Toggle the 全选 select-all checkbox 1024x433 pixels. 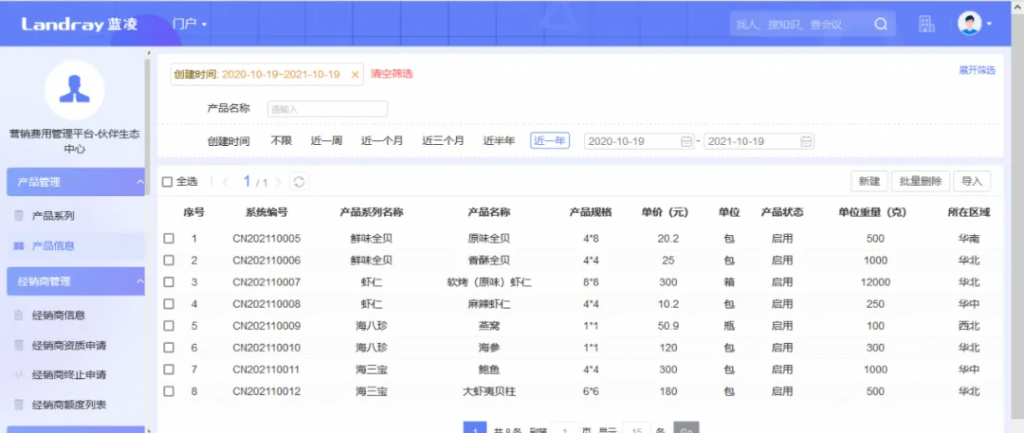168,182
